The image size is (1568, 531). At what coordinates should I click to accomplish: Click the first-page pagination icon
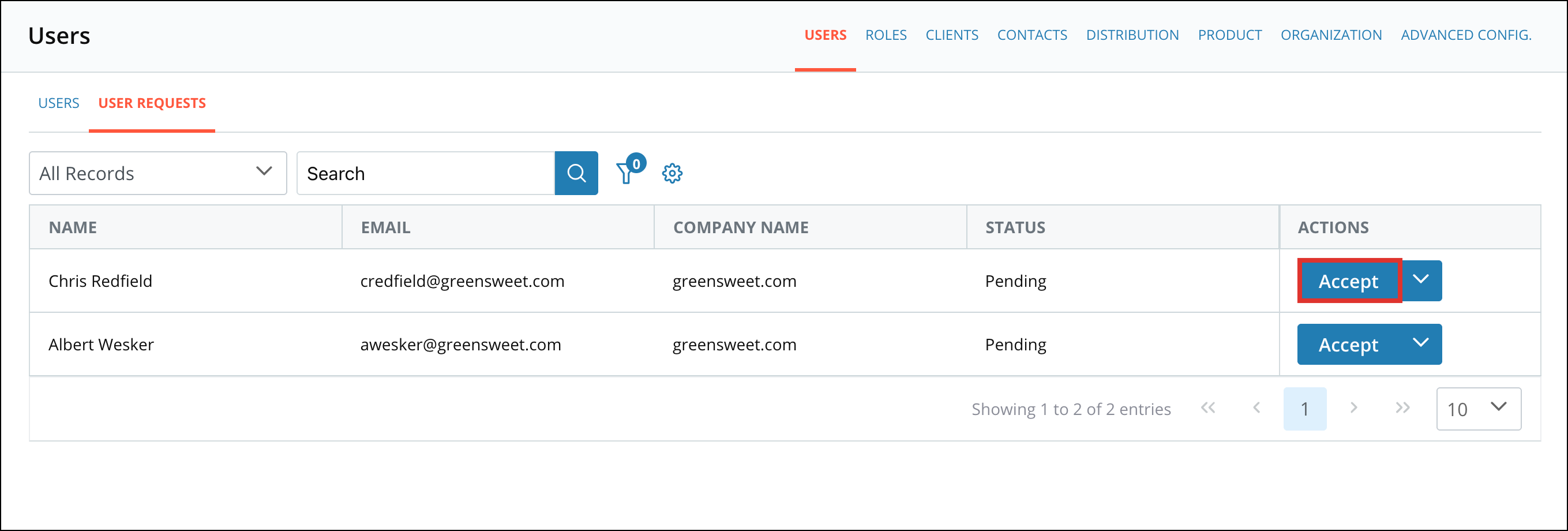tap(1208, 409)
